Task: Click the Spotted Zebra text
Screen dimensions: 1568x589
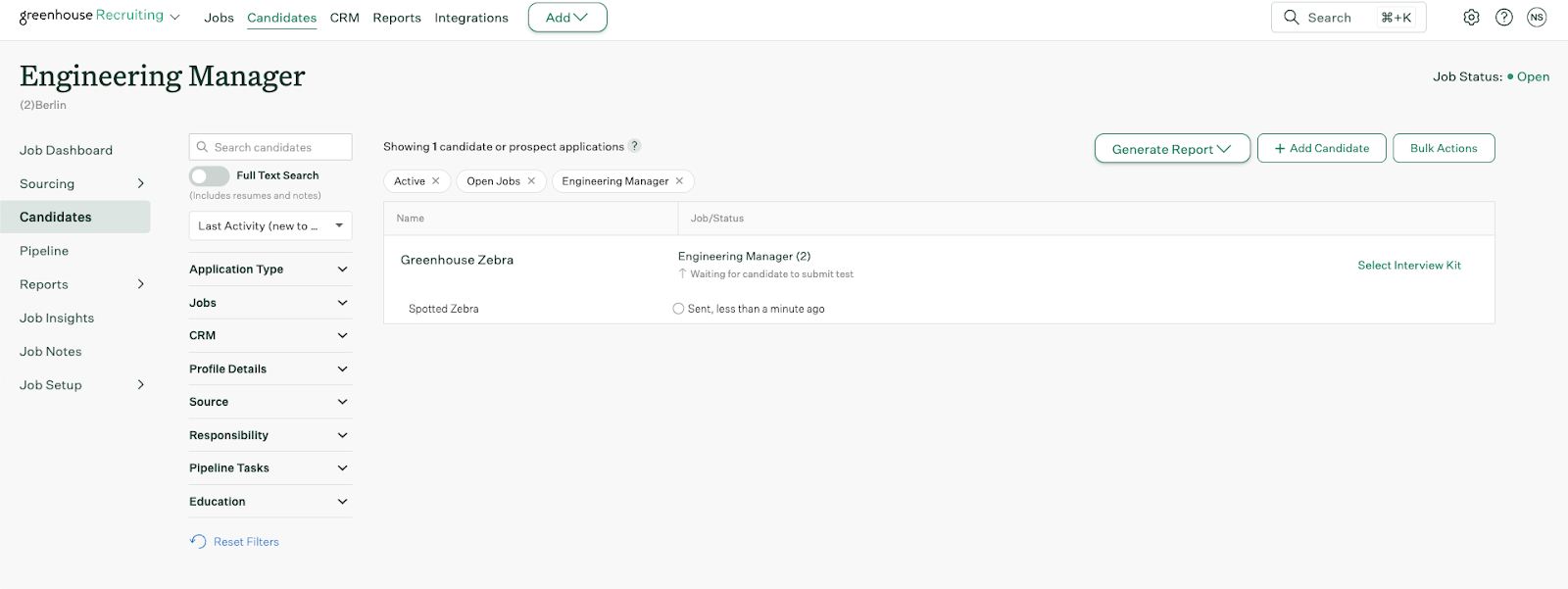Action: point(444,309)
